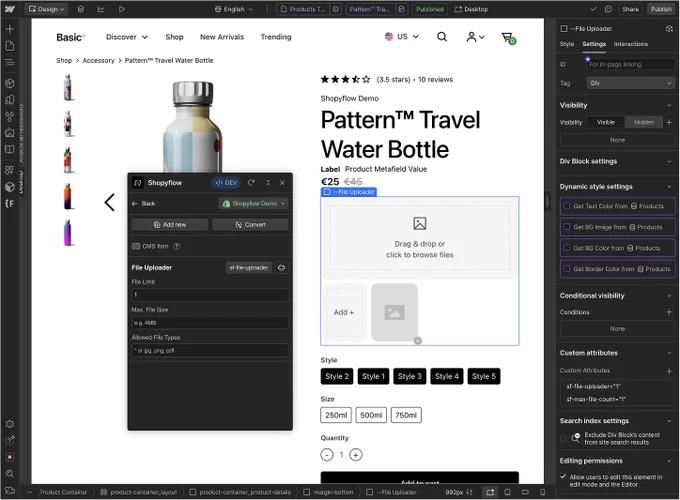The height and width of the screenshot is (500, 680).
Task: Go Back in Shopyflow panel
Action: [144, 203]
